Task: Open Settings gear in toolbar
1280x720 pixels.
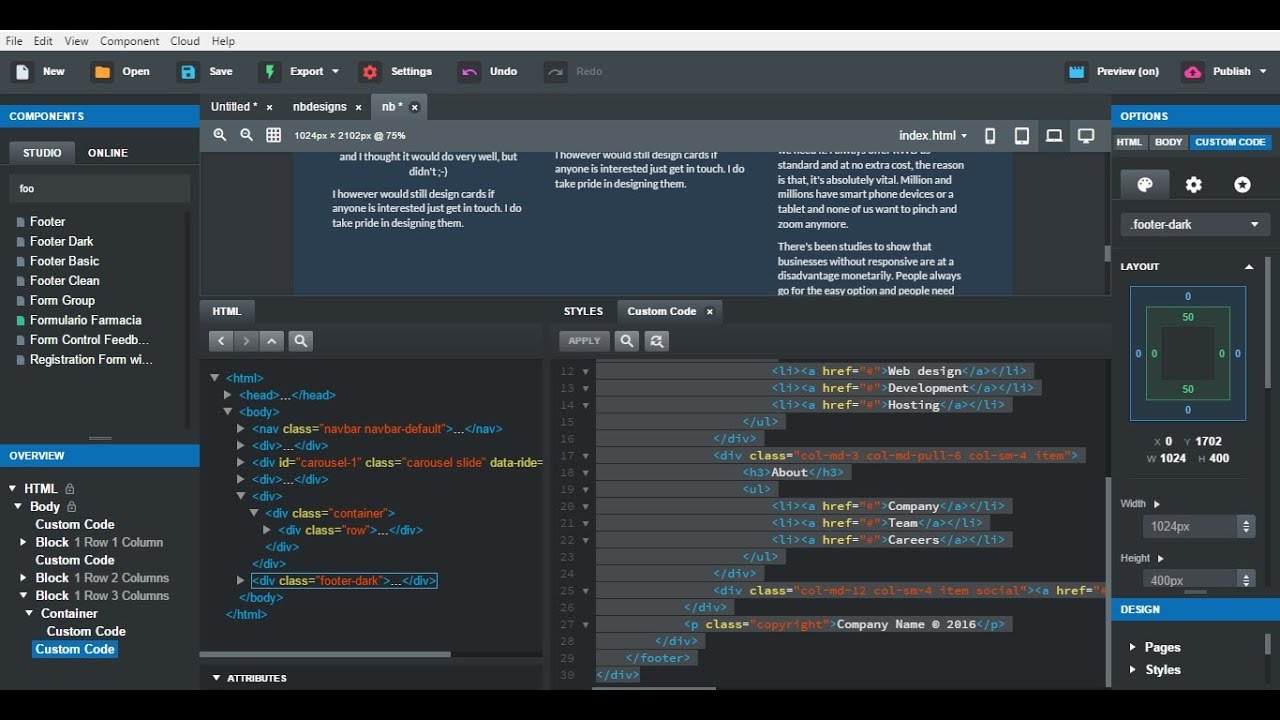Action: tap(370, 72)
